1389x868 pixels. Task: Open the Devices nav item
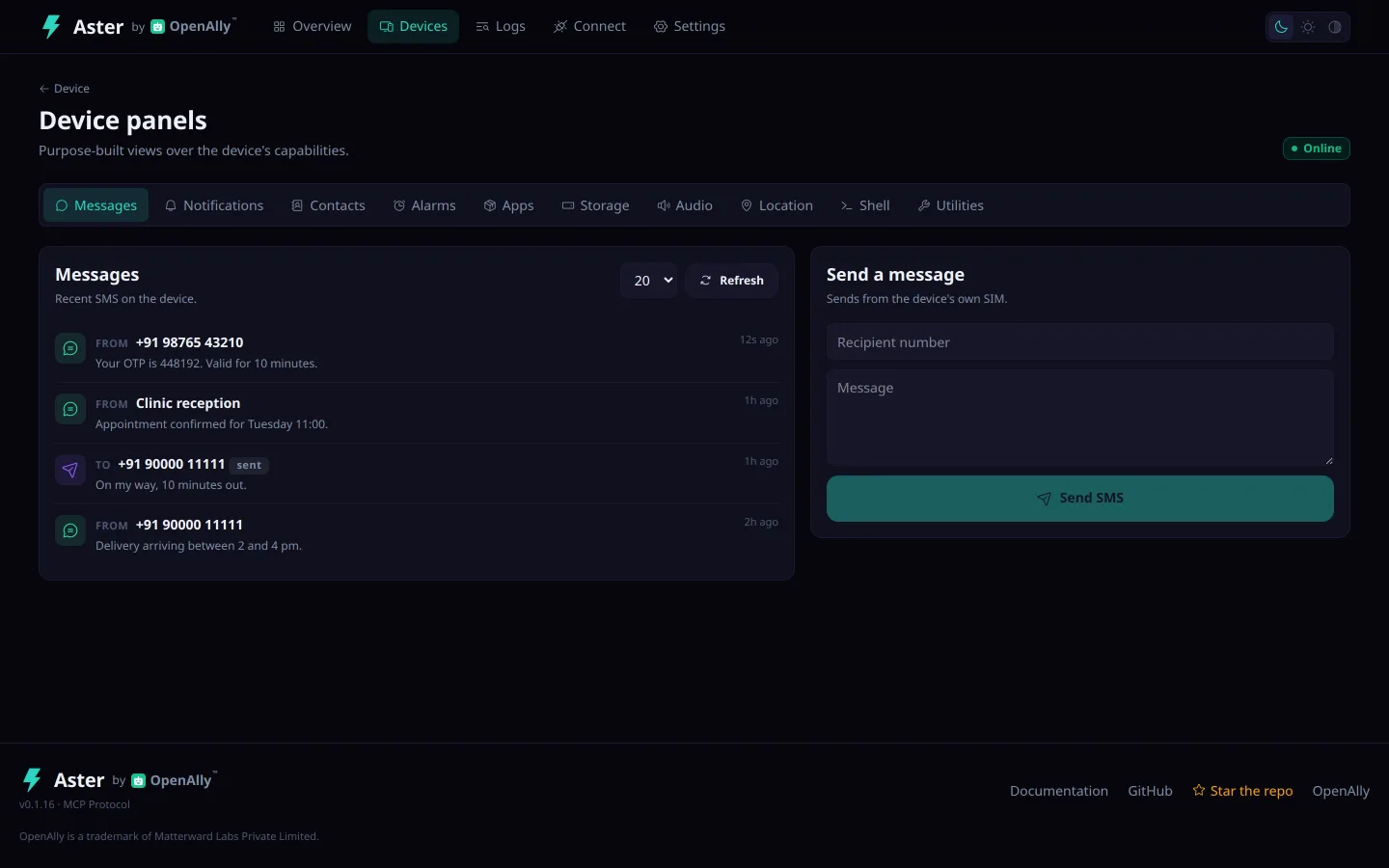(413, 26)
